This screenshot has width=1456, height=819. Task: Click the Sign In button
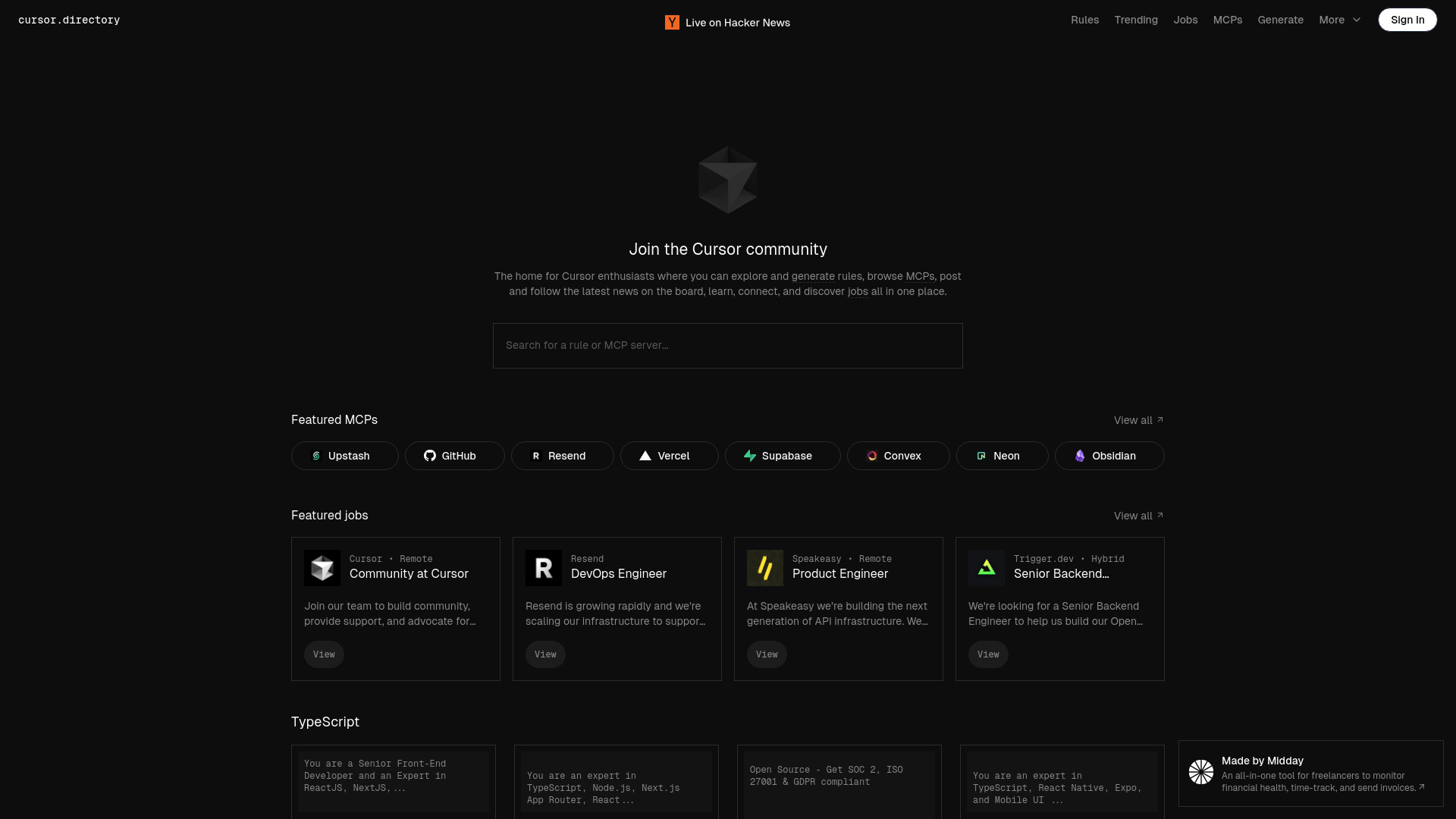point(1407,19)
